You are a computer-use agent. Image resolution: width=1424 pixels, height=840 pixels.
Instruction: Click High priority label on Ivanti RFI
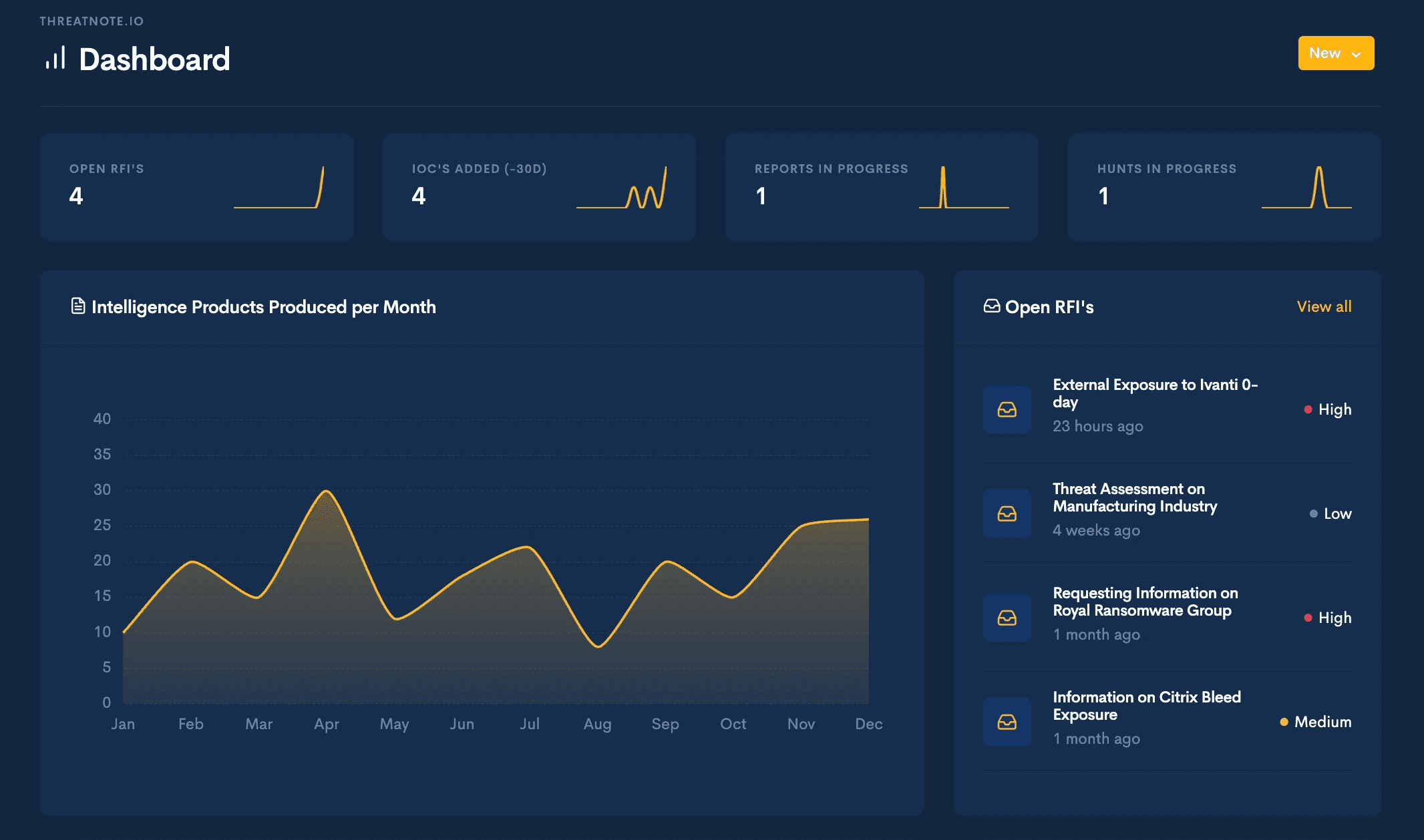click(1334, 409)
